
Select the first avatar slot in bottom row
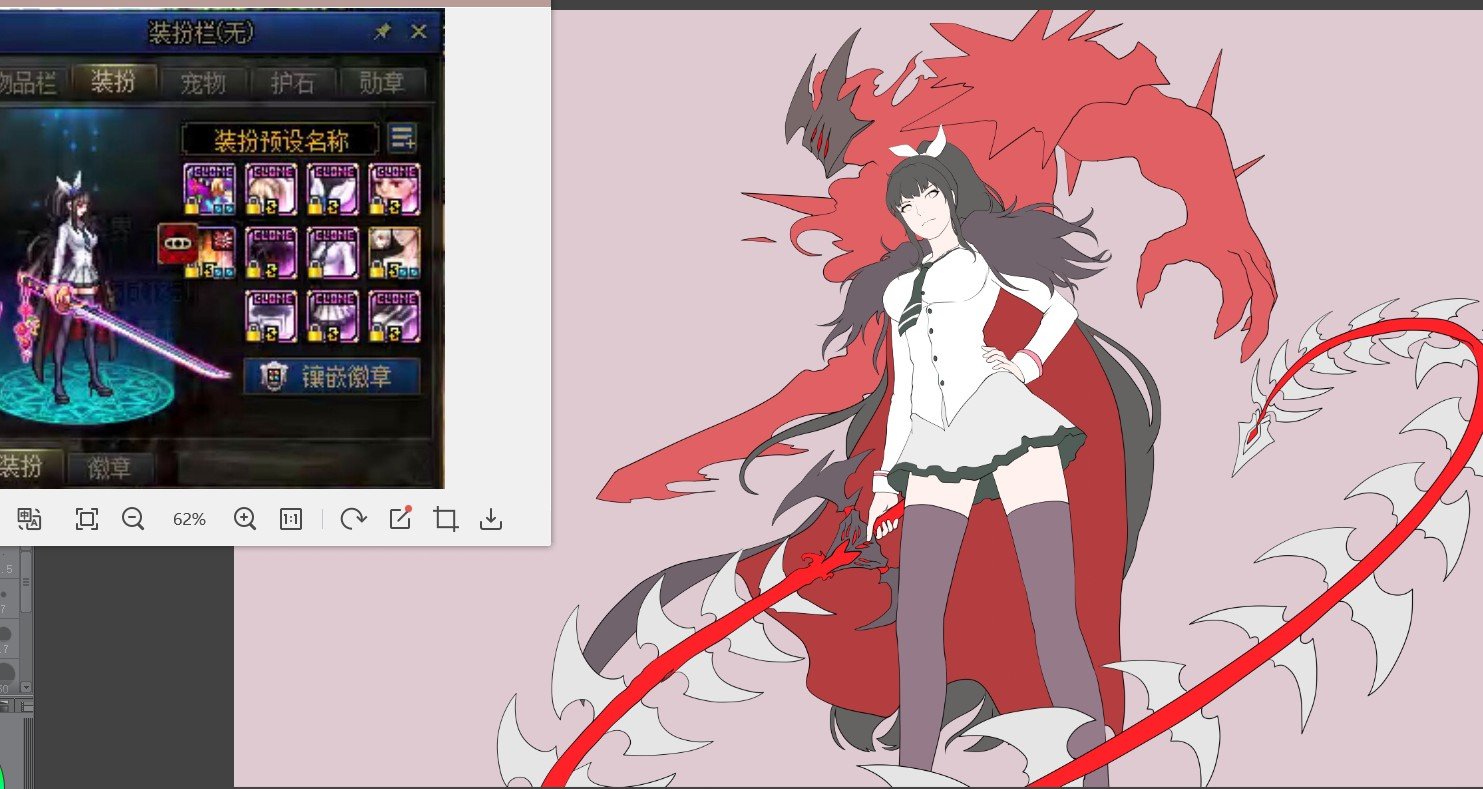pos(271,315)
